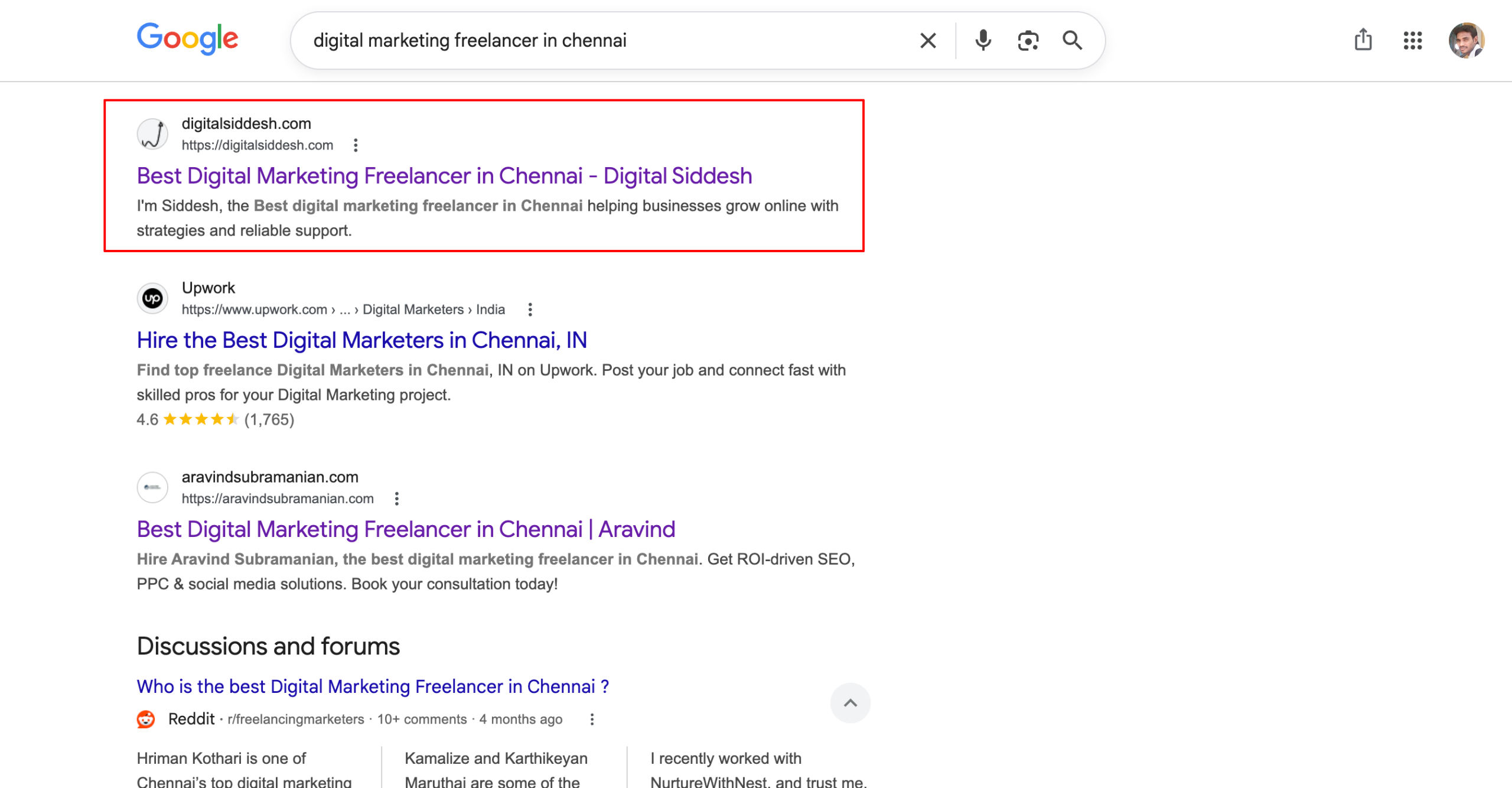Clear the search query with X icon
1512x788 pixels.
[x=928, y=41]
